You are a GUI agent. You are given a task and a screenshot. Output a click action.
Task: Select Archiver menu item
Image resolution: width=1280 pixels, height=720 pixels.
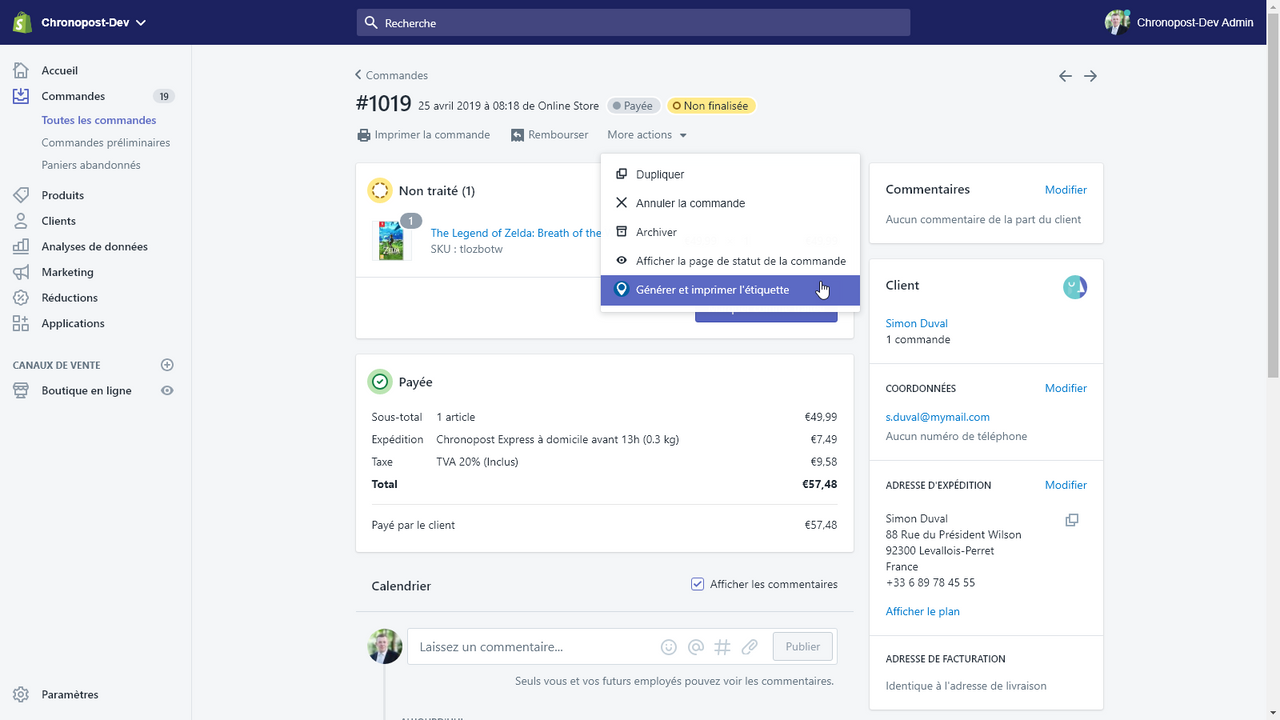coord(730,232)
